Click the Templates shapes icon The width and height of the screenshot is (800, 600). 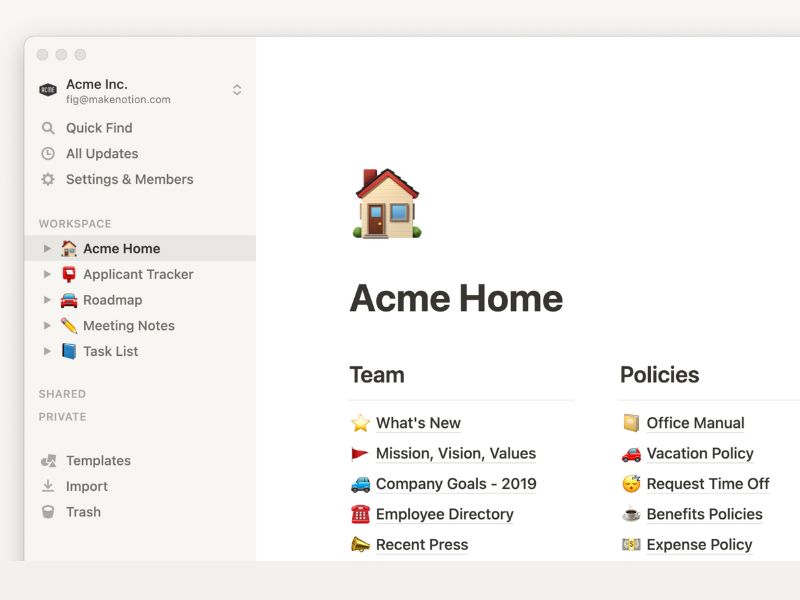point(48,461)
